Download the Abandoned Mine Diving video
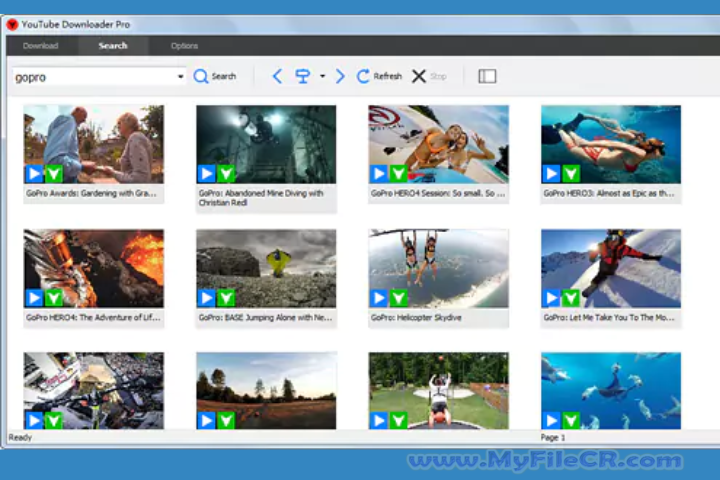Screen dimensions: 720x480 [x=226, y=174]
